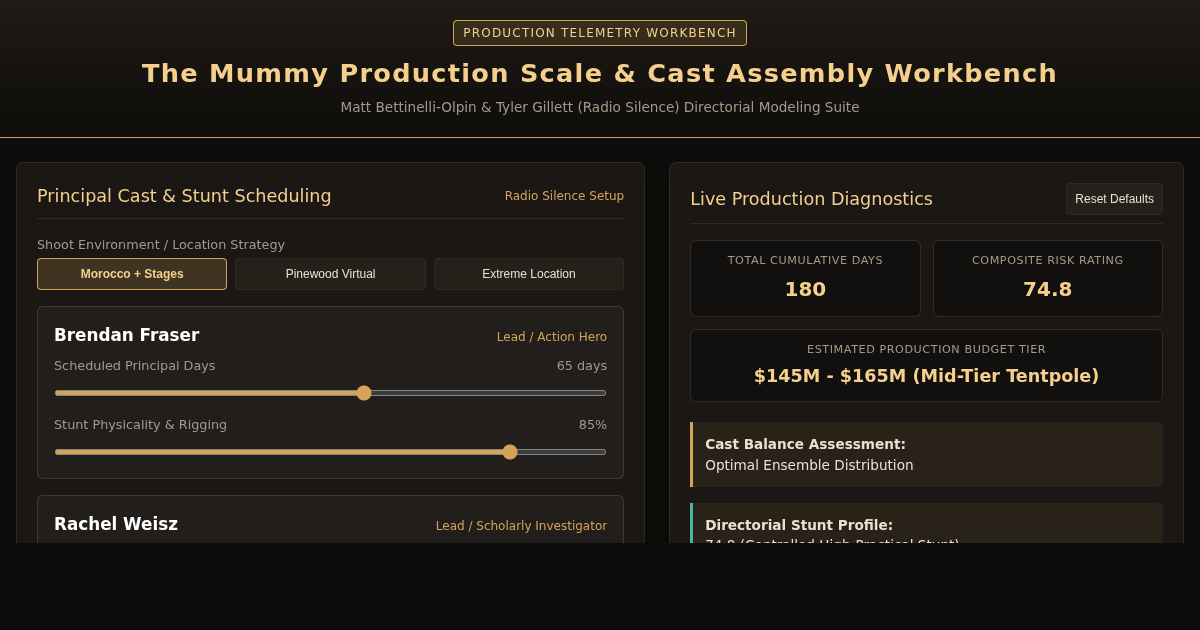
Task: Click the $145M - $165M budget tier text
Action: pos(926,376)
